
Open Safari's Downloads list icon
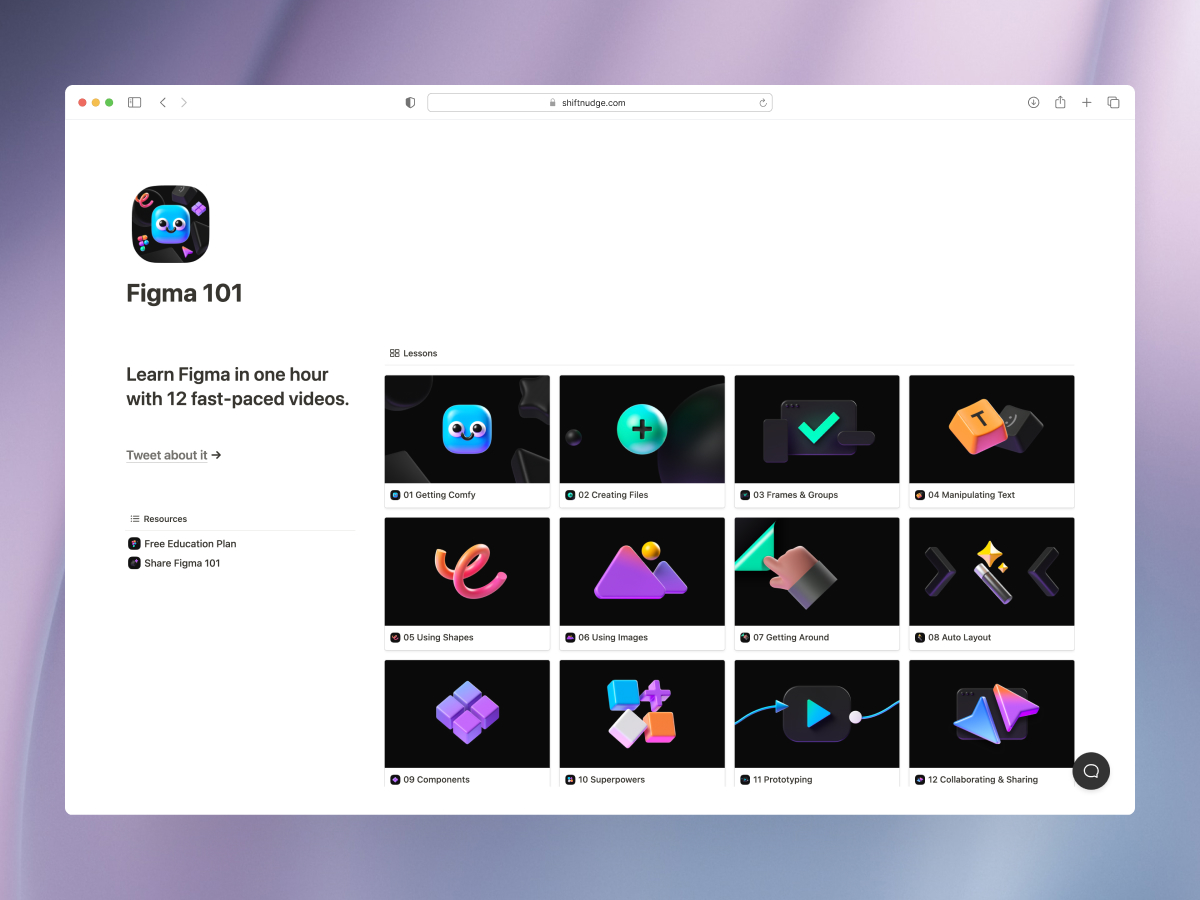[1033, 102]
